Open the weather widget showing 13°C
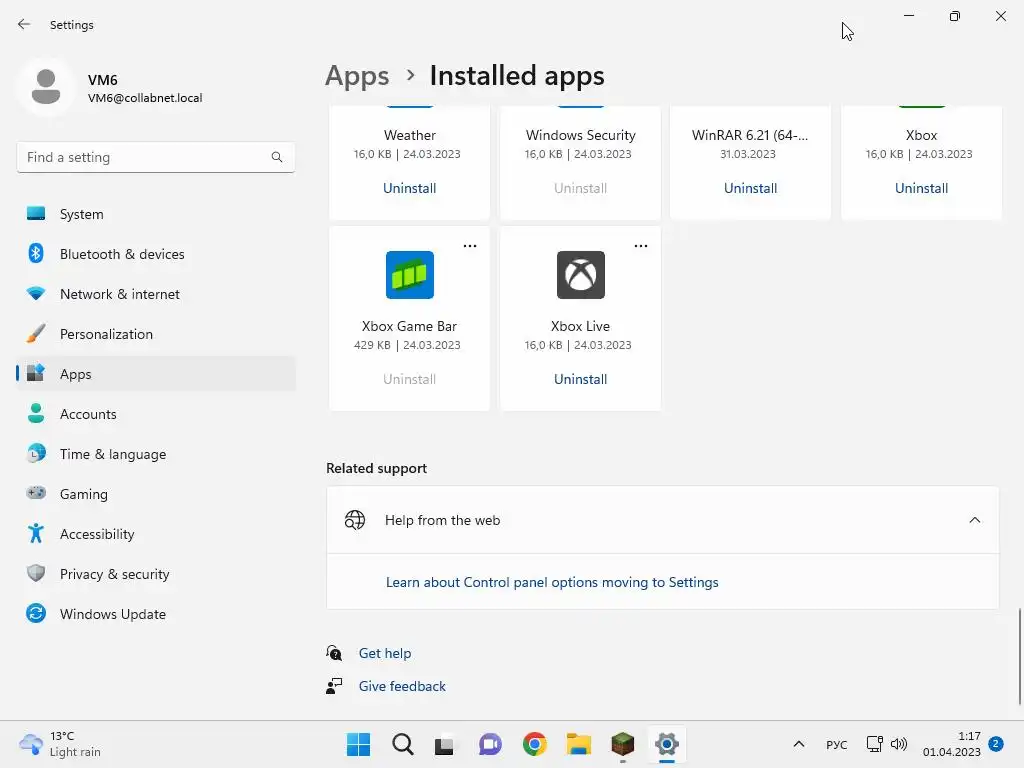This screenshot has height=768, width=1024. click(x=60, y=744)
